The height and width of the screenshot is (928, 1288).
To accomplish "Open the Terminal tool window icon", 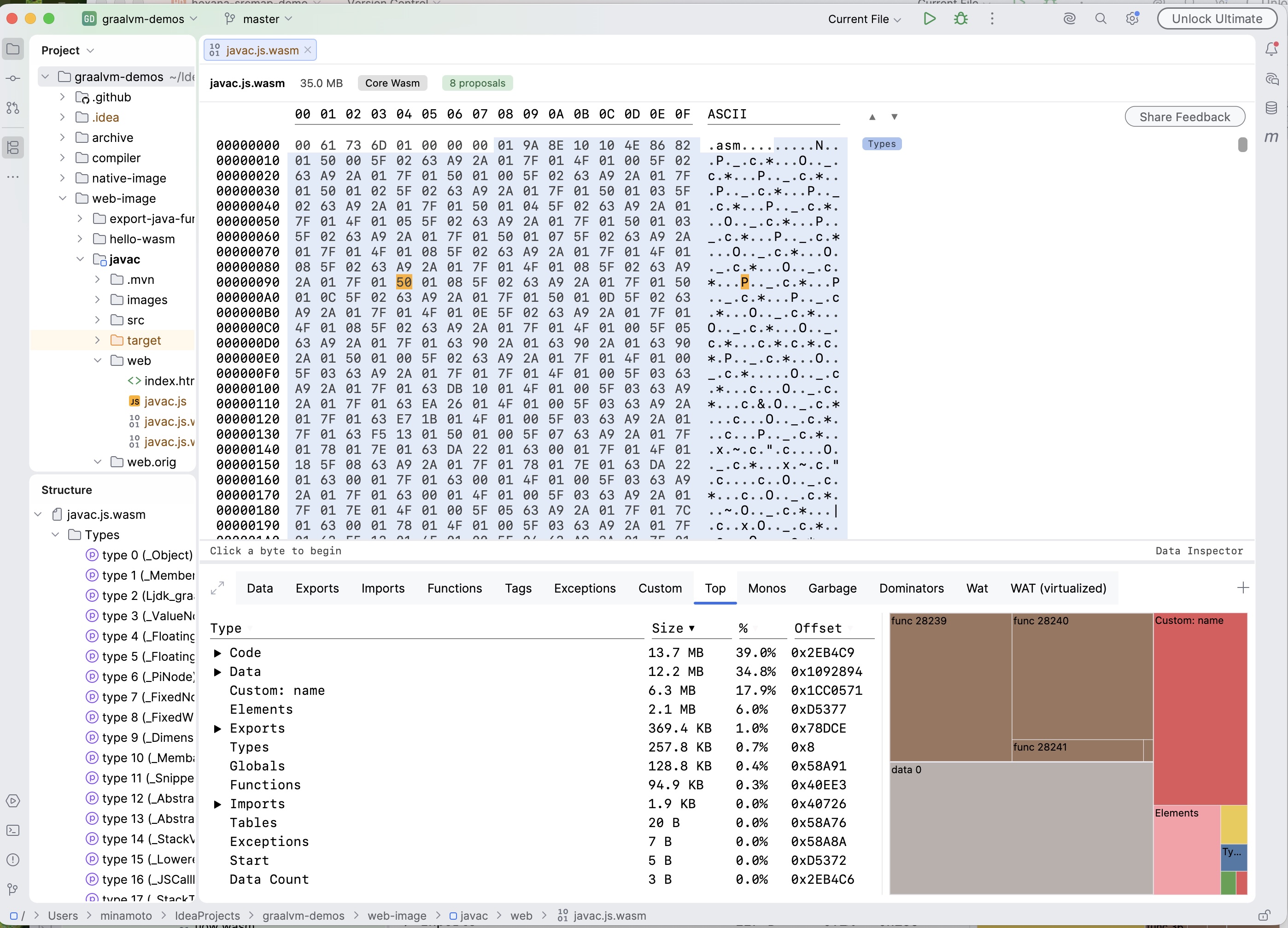I will [x=13, y=830].
